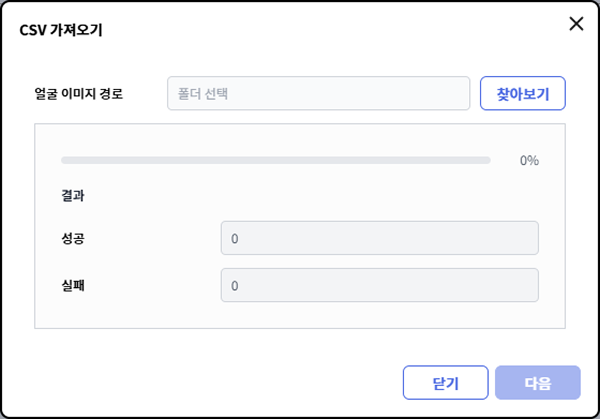Click the CSV 가져오기 dialog title
The height and width of the screenshot is (419, 600).
(x=61, y=30)
